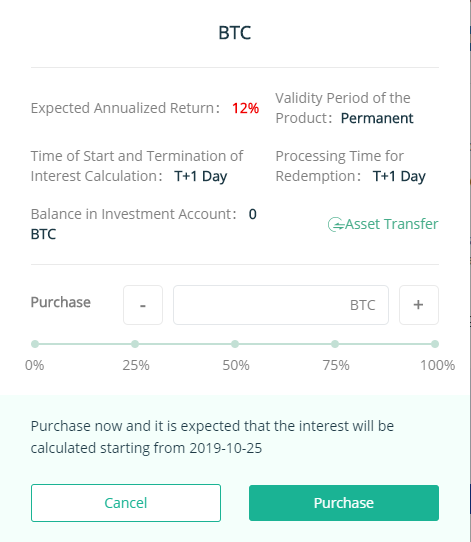The height and width of the screenshot is (542, 471).
Task: Set slider to the 0% dot
Action: click(35, 344)
